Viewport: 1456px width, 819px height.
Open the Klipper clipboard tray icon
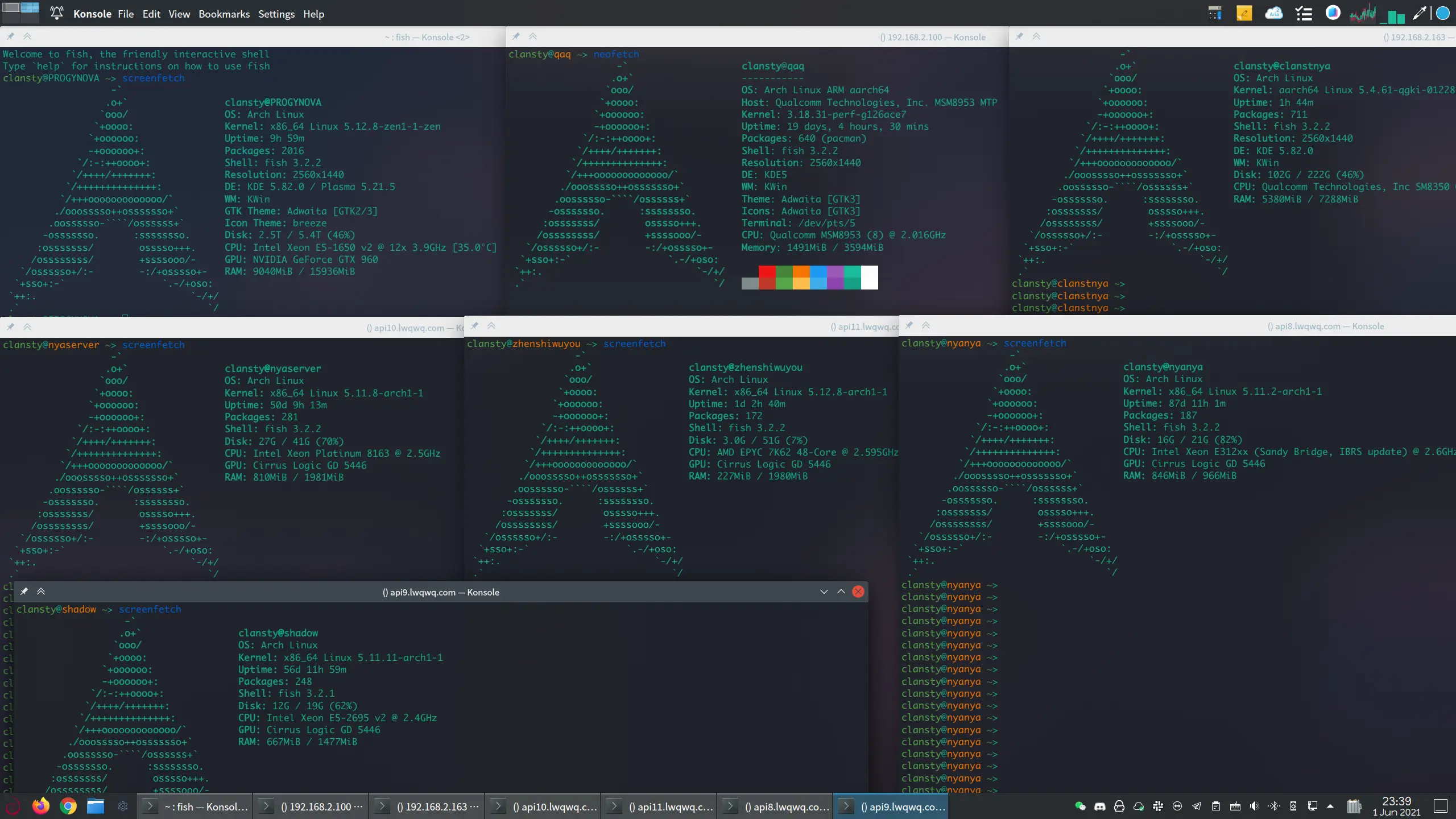1216,806
